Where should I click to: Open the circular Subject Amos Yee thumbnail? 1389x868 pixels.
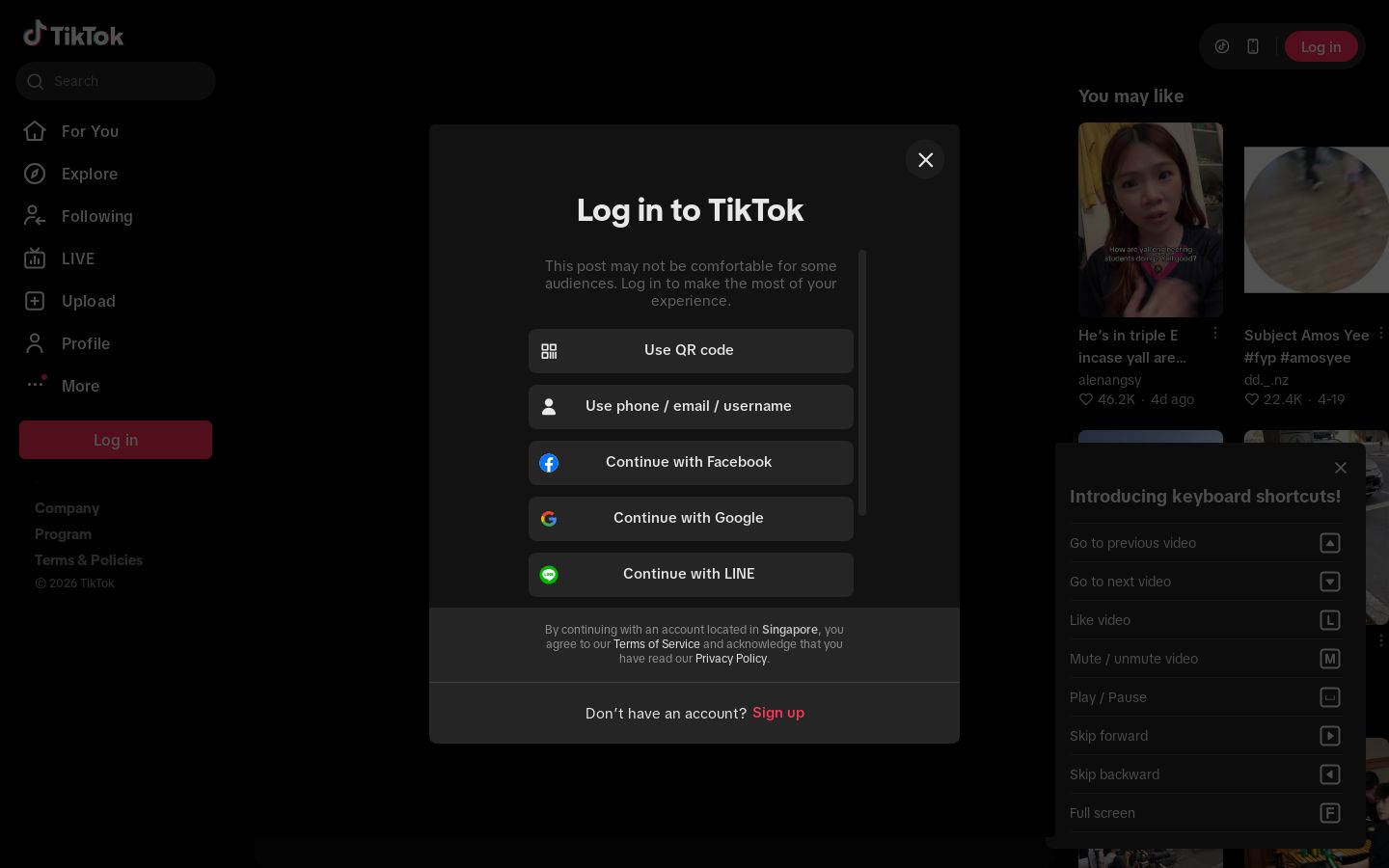coord(1317,220)
